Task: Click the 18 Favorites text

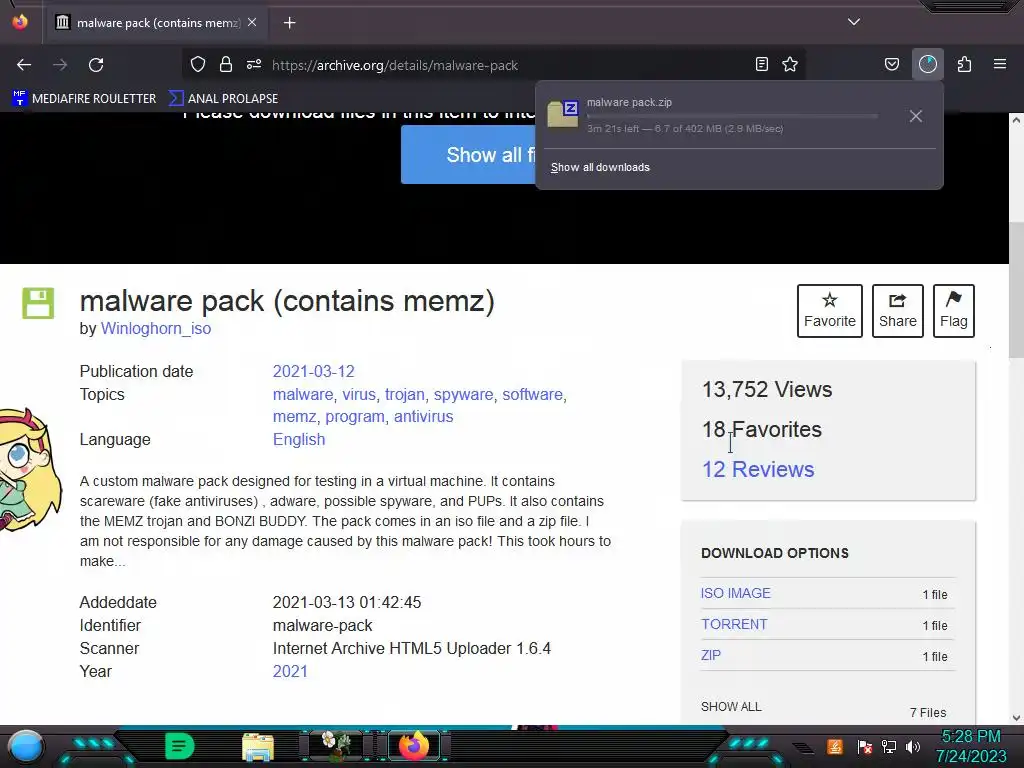Action: [x=761, y=430]
